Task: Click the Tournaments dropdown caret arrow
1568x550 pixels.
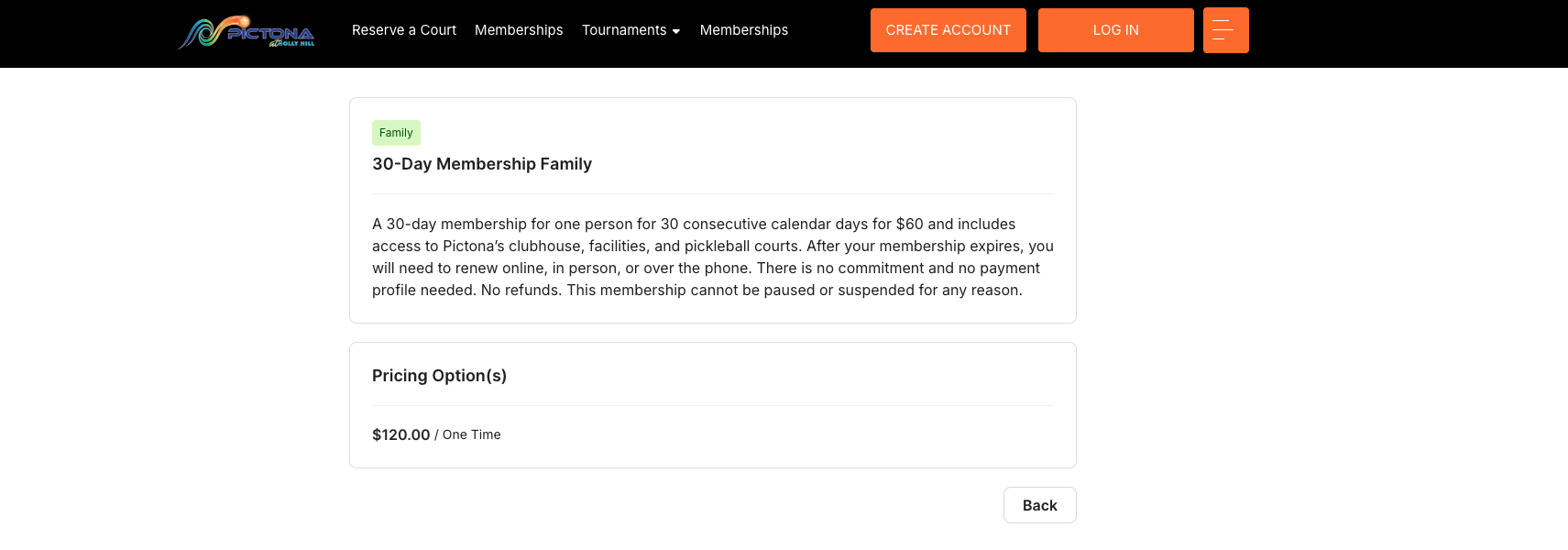Action: tap(676, 31)
